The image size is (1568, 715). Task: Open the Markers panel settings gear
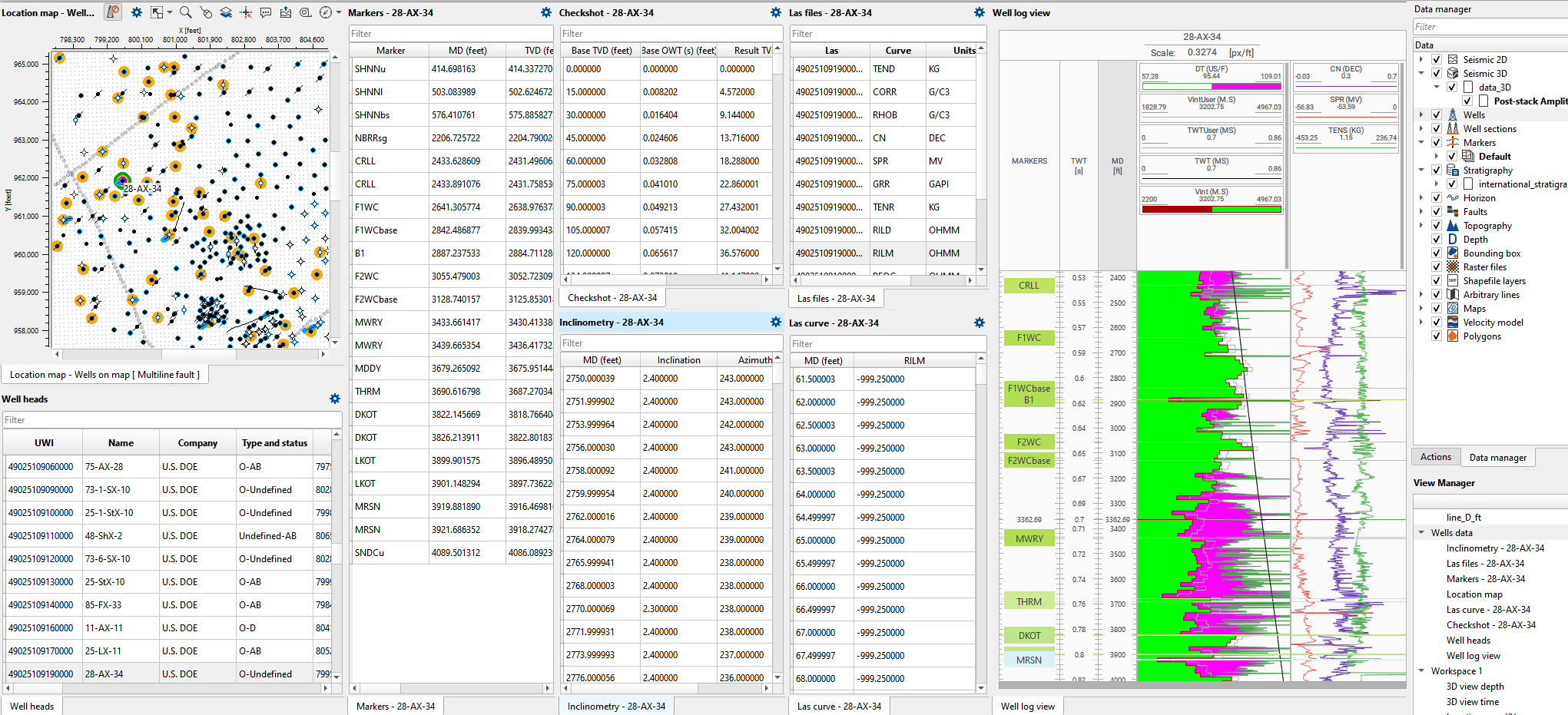pos(545,12)
